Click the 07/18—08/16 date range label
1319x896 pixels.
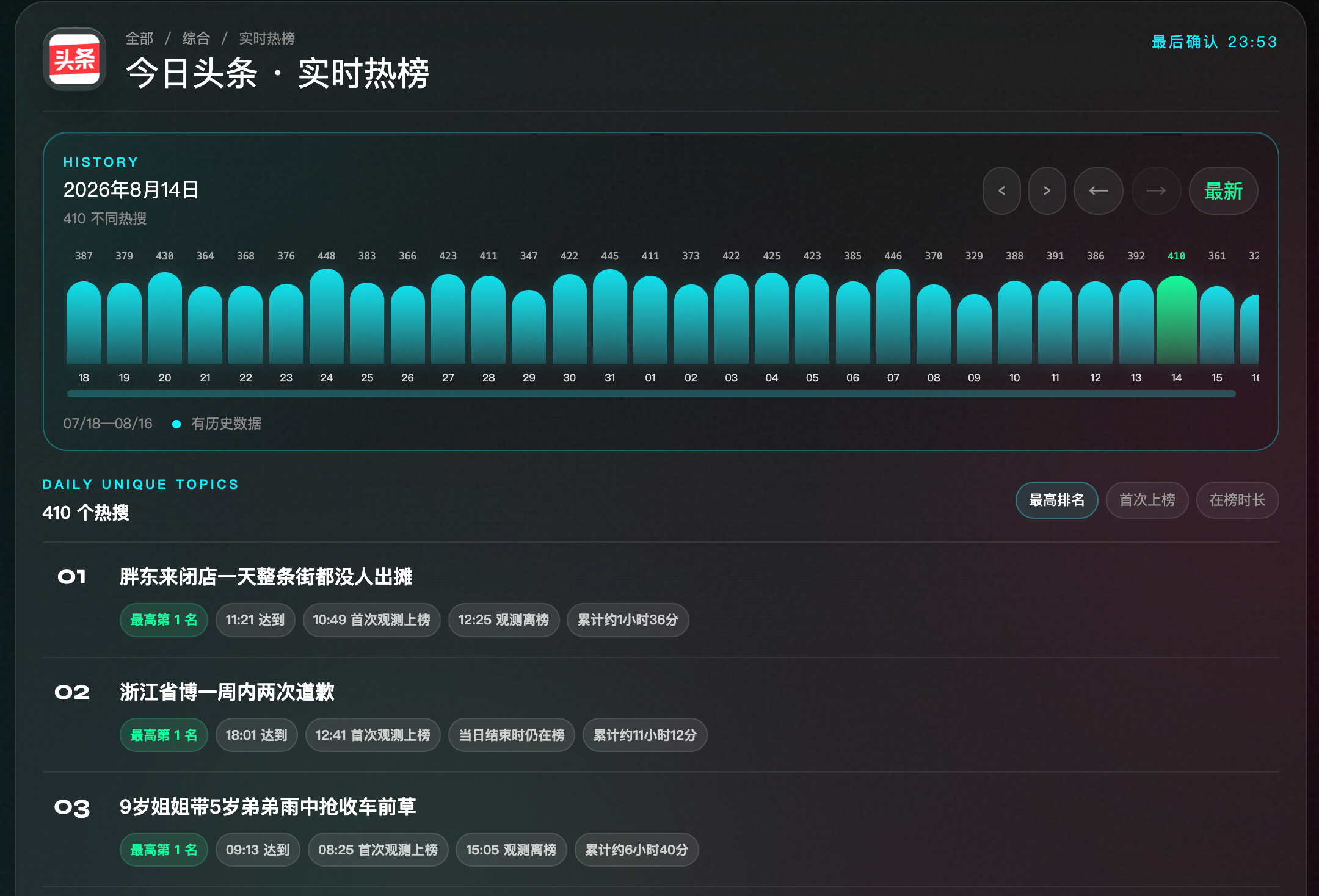point(108,424)
